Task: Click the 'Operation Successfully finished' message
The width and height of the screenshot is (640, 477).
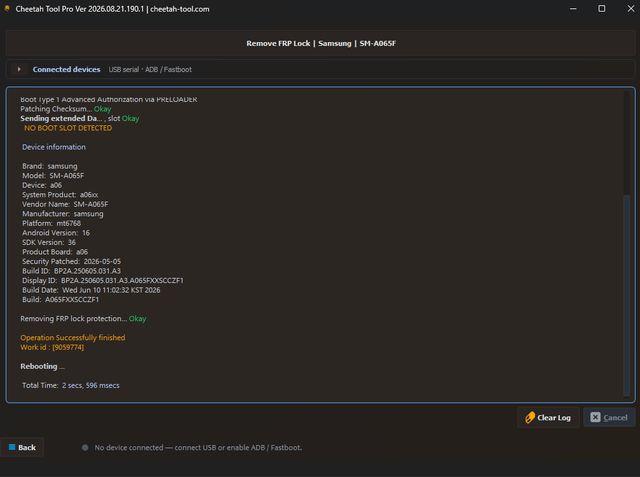Action: [x=73, y=337]
